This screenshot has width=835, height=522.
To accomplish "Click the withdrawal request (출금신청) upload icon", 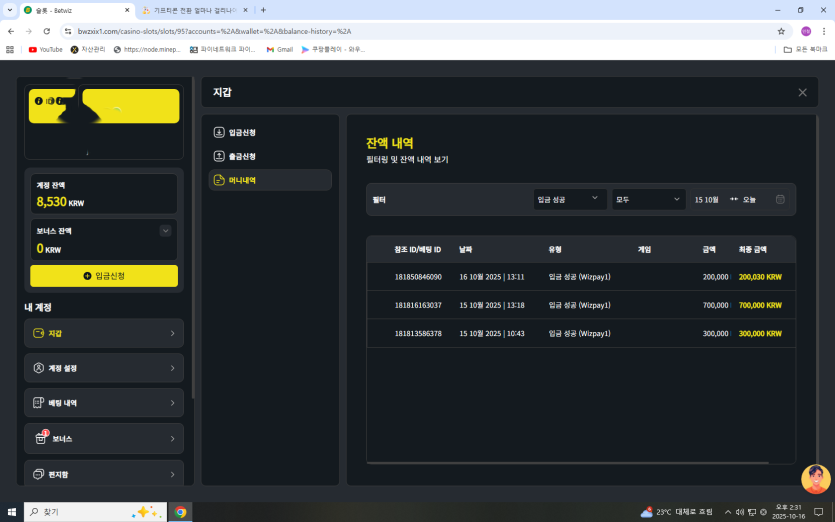I will tap(219, 156).
